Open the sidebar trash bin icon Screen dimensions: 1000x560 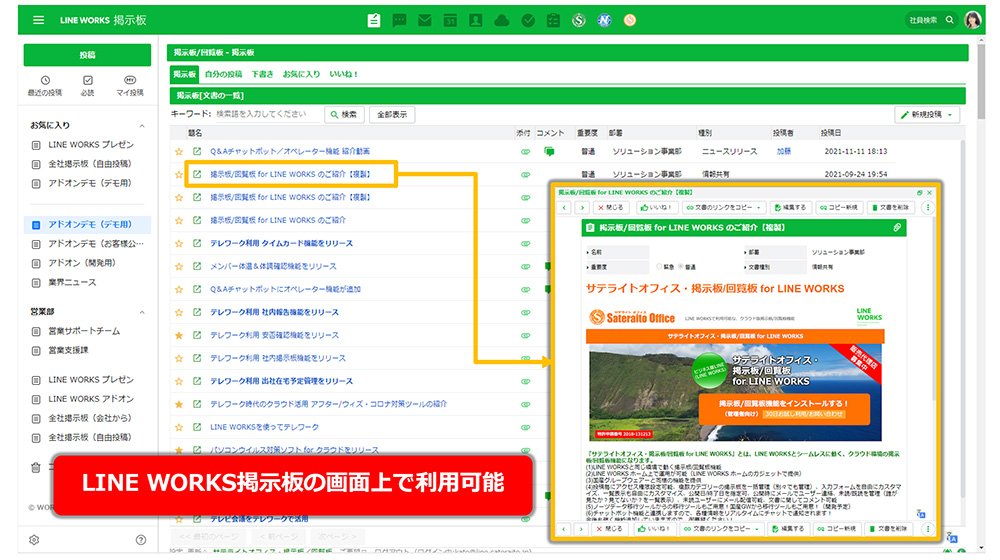click(x=36, y=468)
